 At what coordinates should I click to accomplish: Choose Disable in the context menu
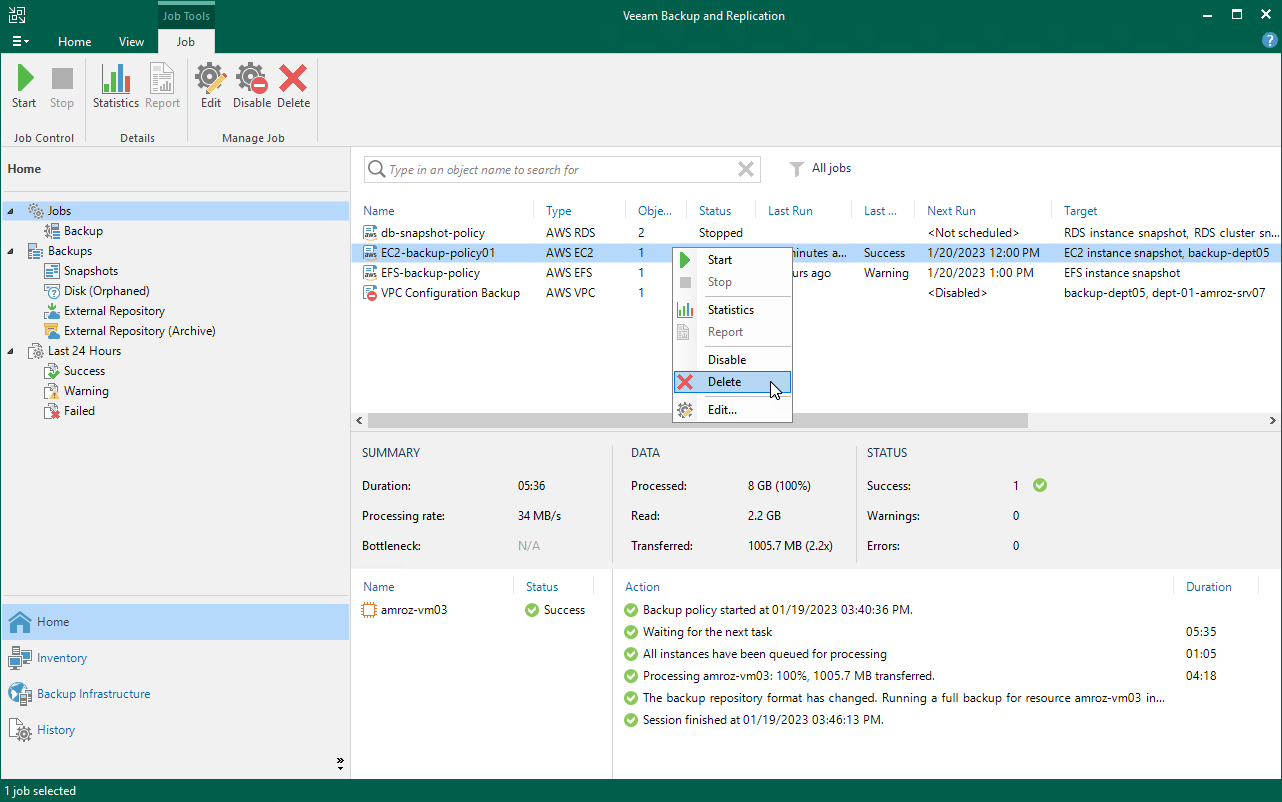click(x=732, y=360)
